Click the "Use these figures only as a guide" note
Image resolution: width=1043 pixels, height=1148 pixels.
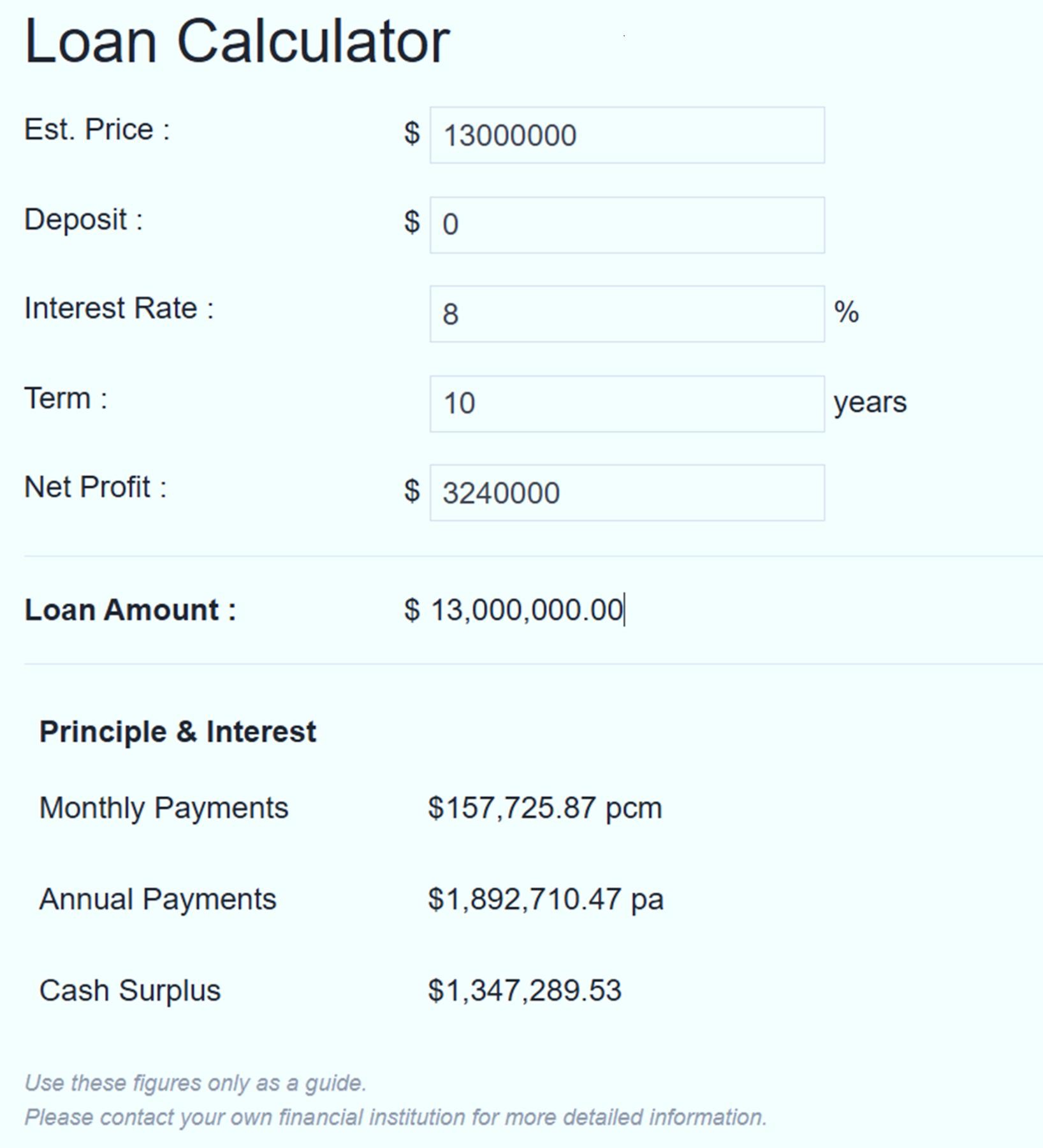(x=195, y=1083)
